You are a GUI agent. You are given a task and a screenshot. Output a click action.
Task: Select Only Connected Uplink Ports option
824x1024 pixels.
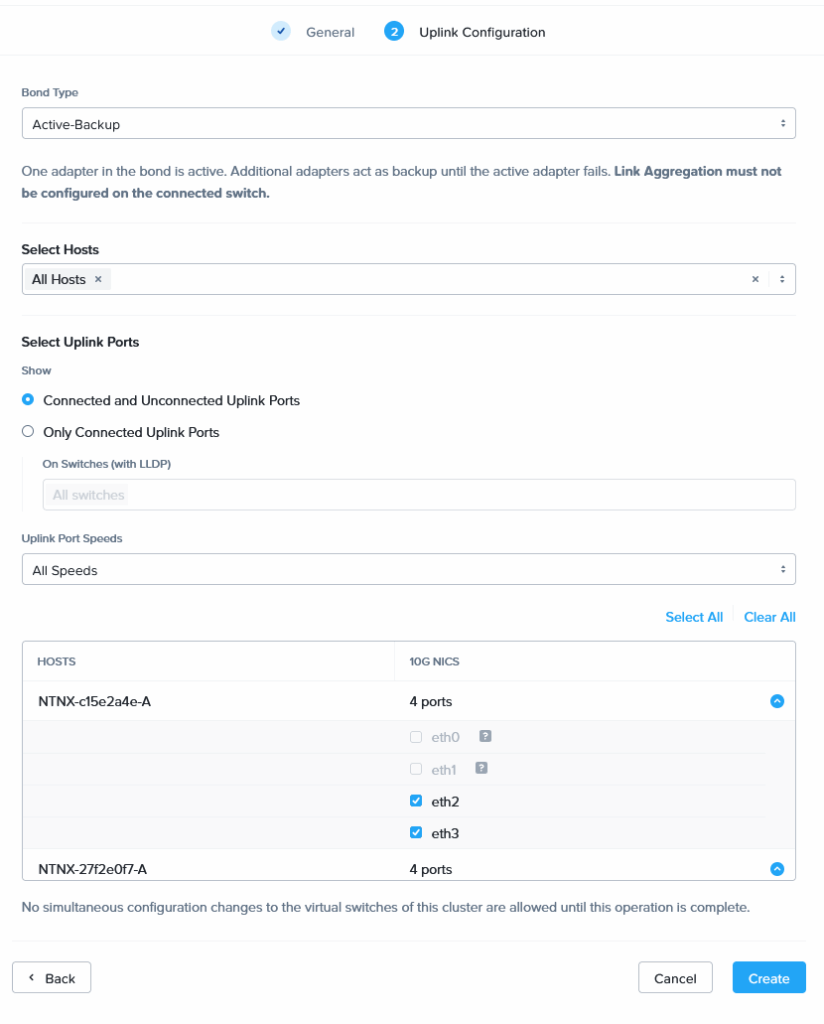pos(28,433)
